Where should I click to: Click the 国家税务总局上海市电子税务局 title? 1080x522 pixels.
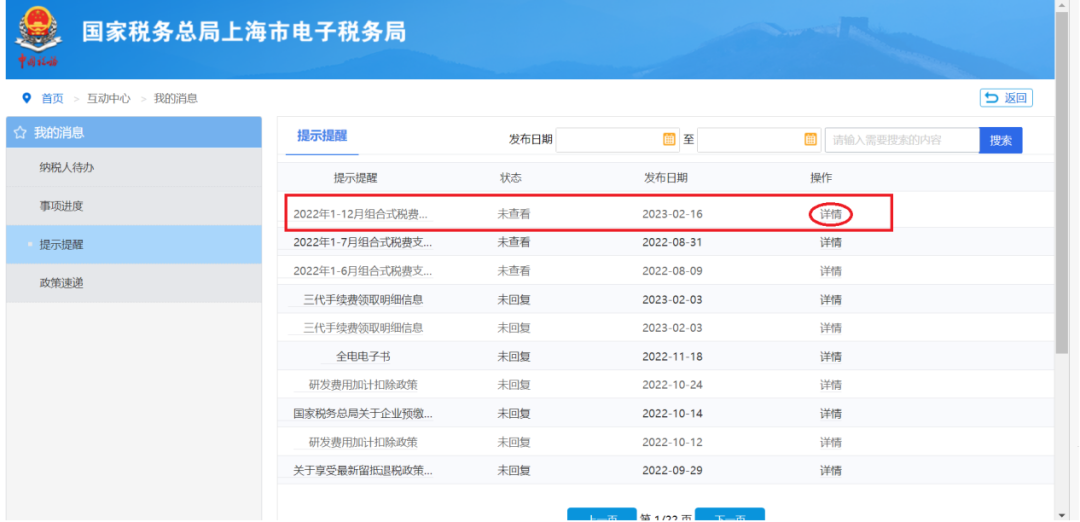click(244, 32)
